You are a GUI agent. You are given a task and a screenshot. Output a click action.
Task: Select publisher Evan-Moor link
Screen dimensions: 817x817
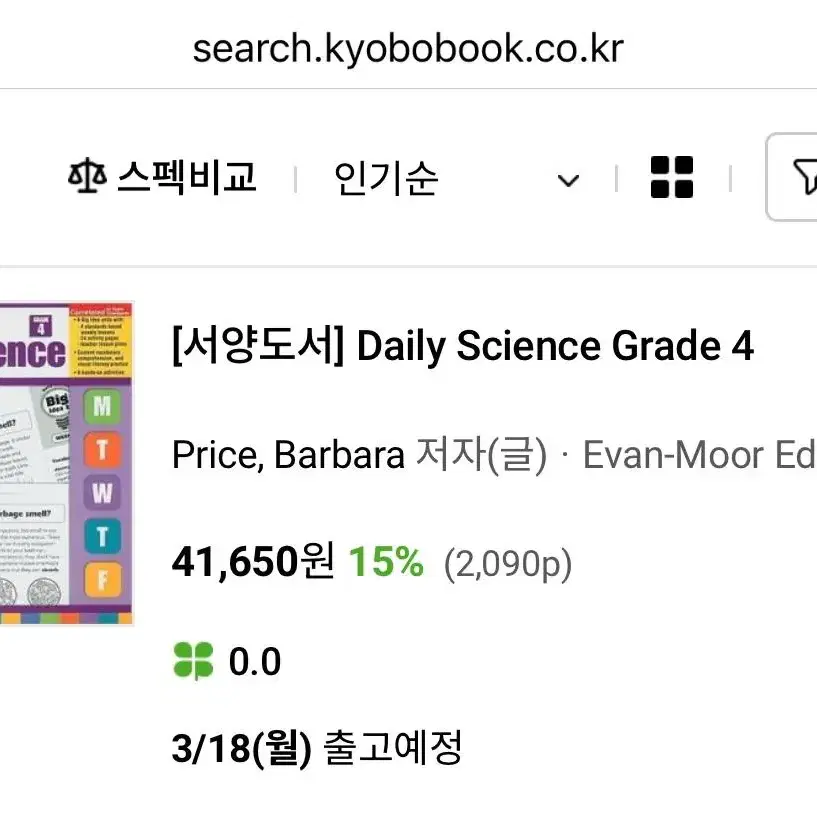point(699,455)
